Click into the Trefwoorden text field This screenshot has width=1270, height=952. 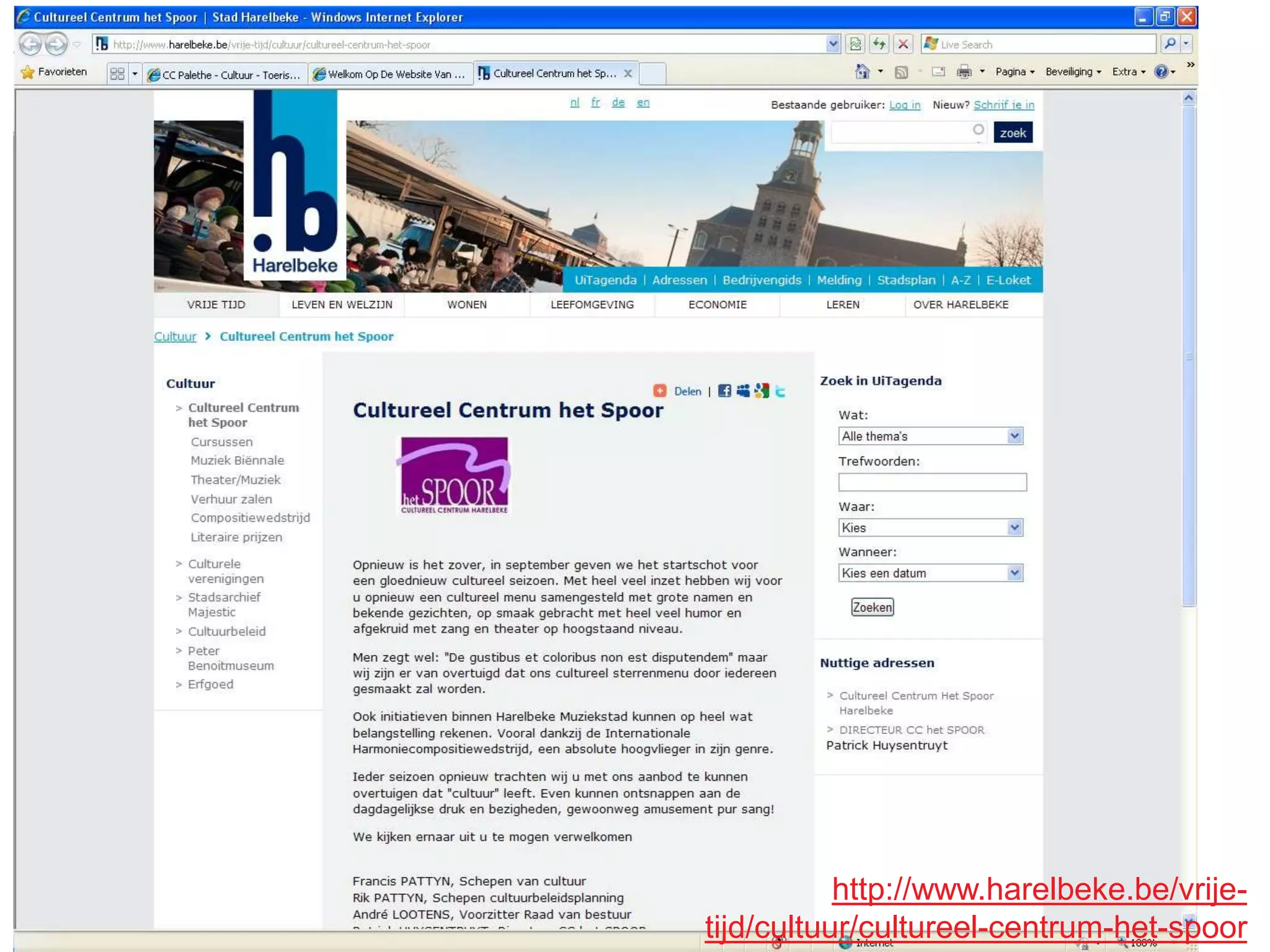931,482
